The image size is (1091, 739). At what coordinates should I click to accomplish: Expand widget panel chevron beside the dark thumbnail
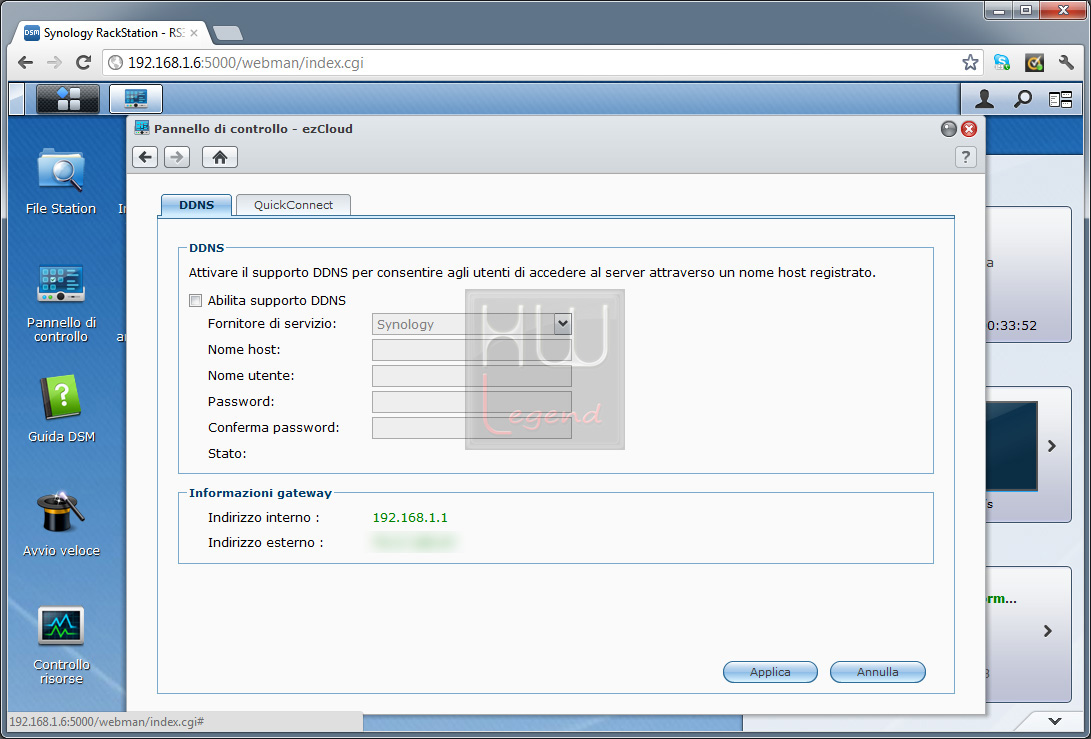[1051, 446]
